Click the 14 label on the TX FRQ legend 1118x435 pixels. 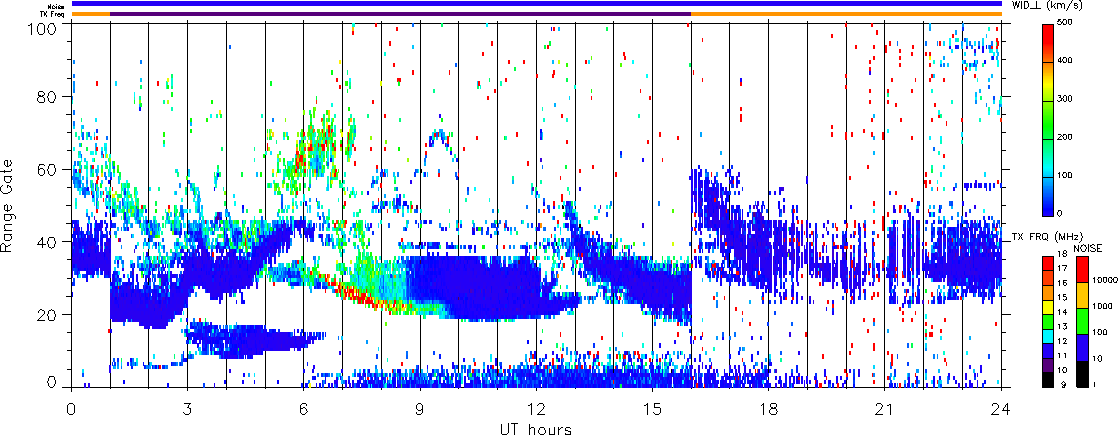pyautogui.click(x=1062, y=312)
